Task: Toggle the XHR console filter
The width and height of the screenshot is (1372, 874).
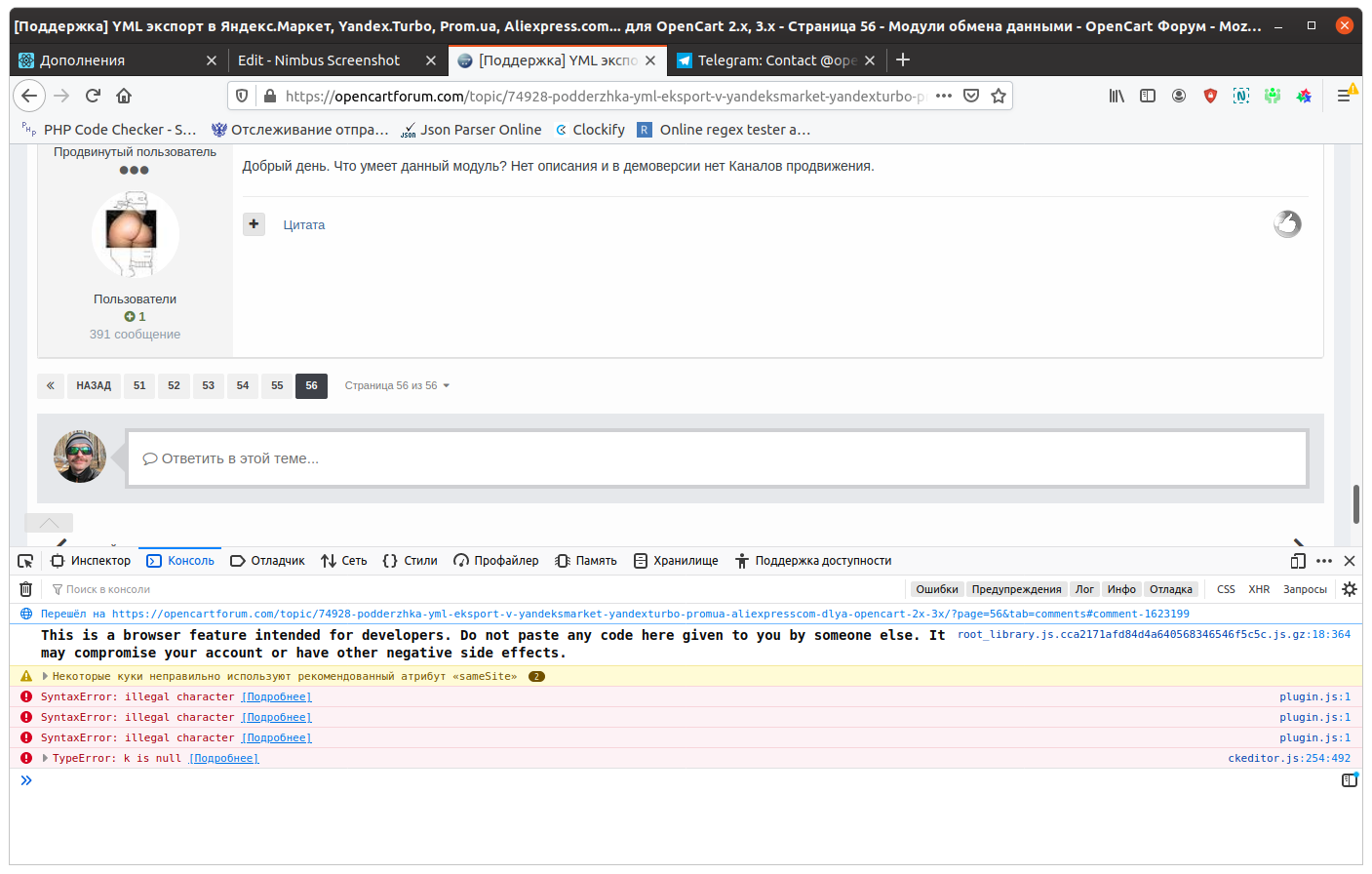Action: point(1259,589)
